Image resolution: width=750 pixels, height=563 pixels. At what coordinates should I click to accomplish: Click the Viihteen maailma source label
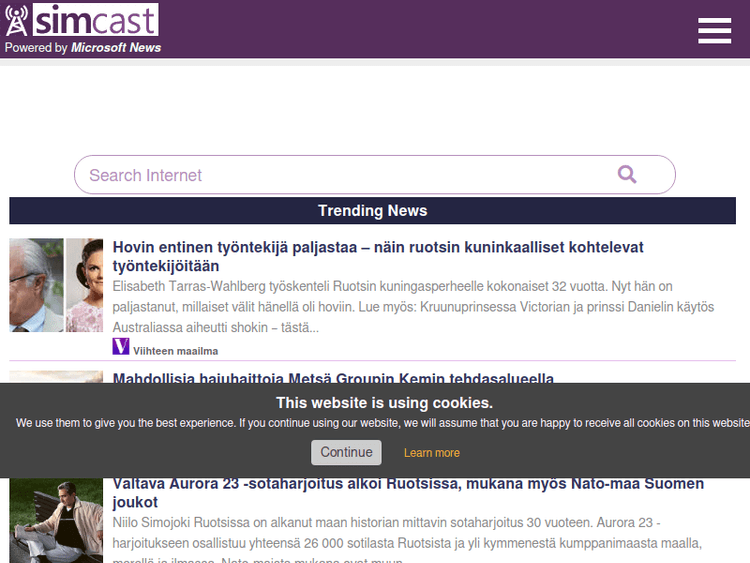tap(175, 351)
